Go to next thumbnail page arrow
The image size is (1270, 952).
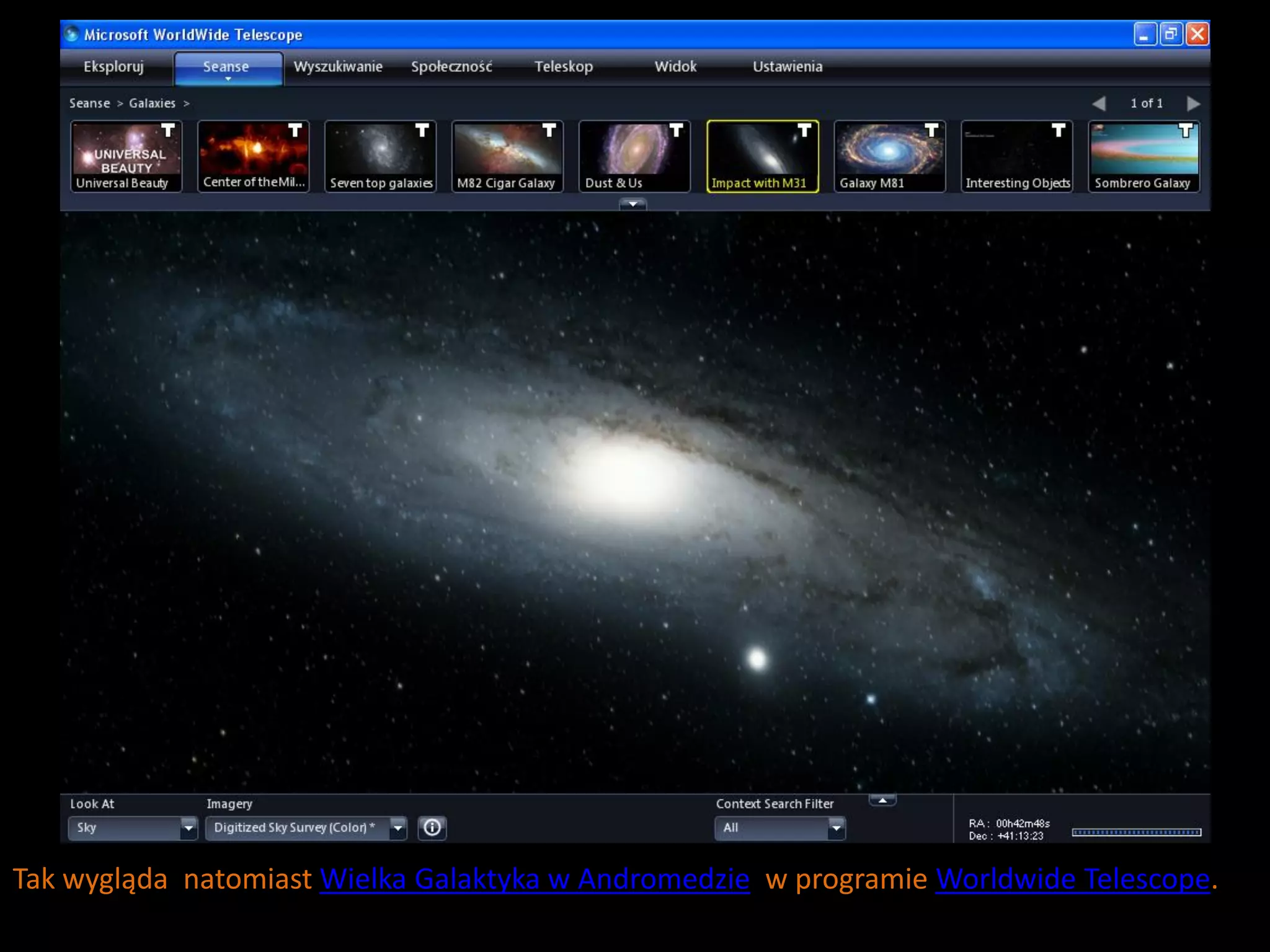click(1193, 104)
